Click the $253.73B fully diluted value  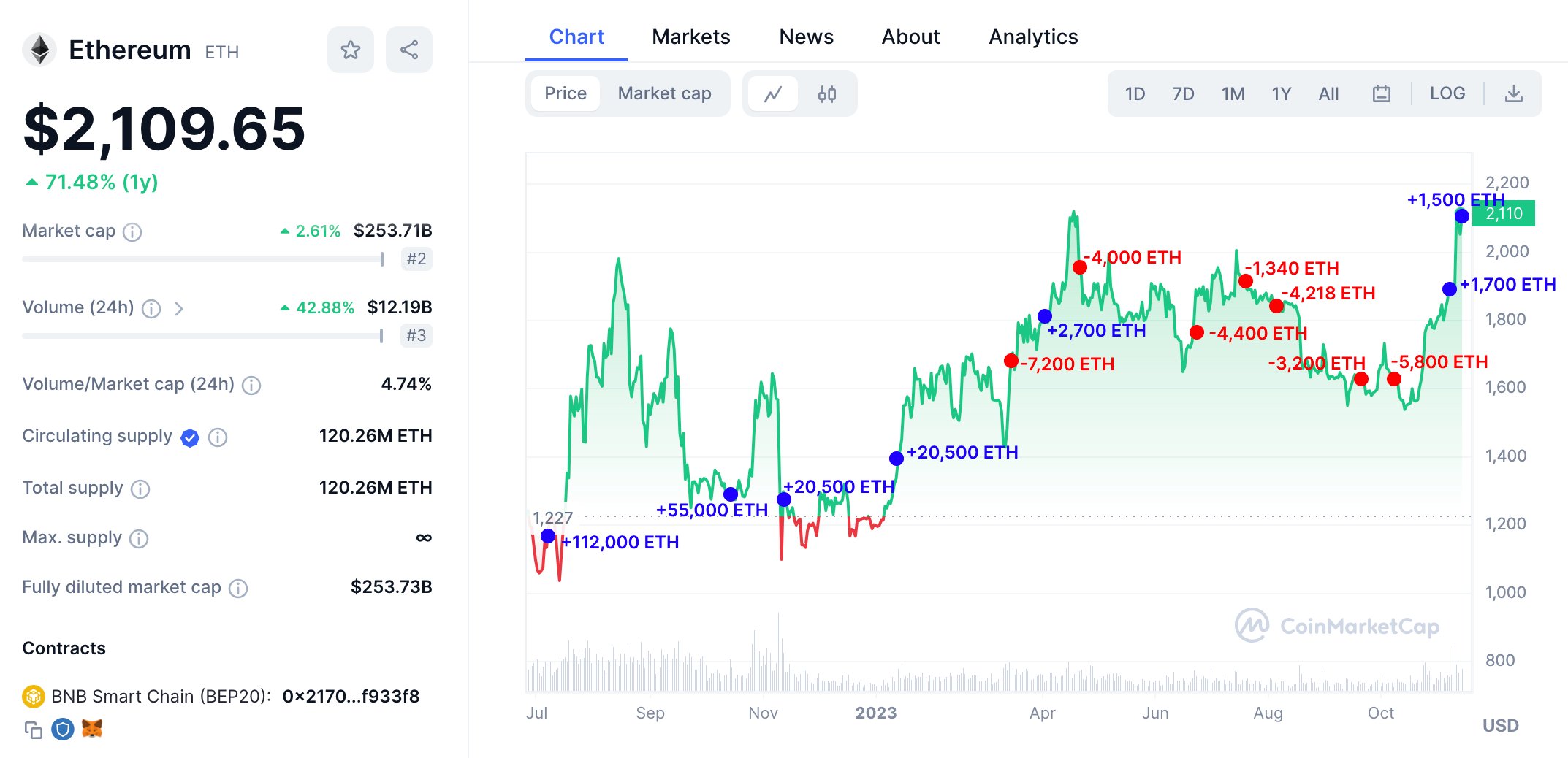[x=392, y=587]
